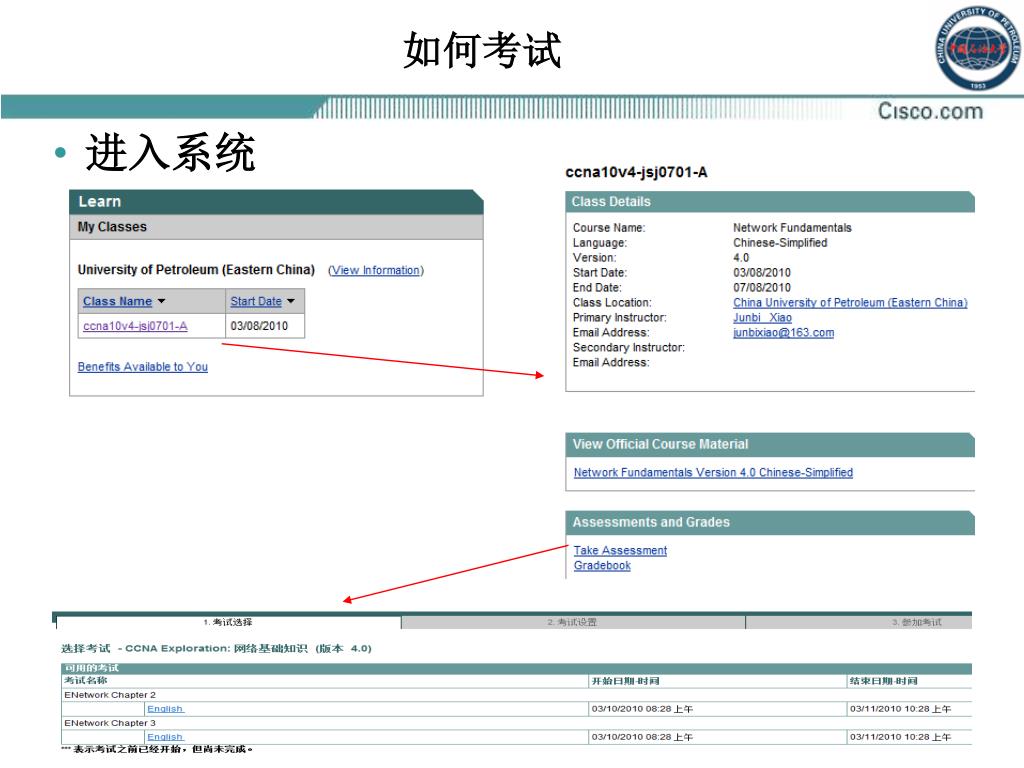1024x768 pixels.
Task: Click the Class Name sort arrow
Action: pos(161,301)
